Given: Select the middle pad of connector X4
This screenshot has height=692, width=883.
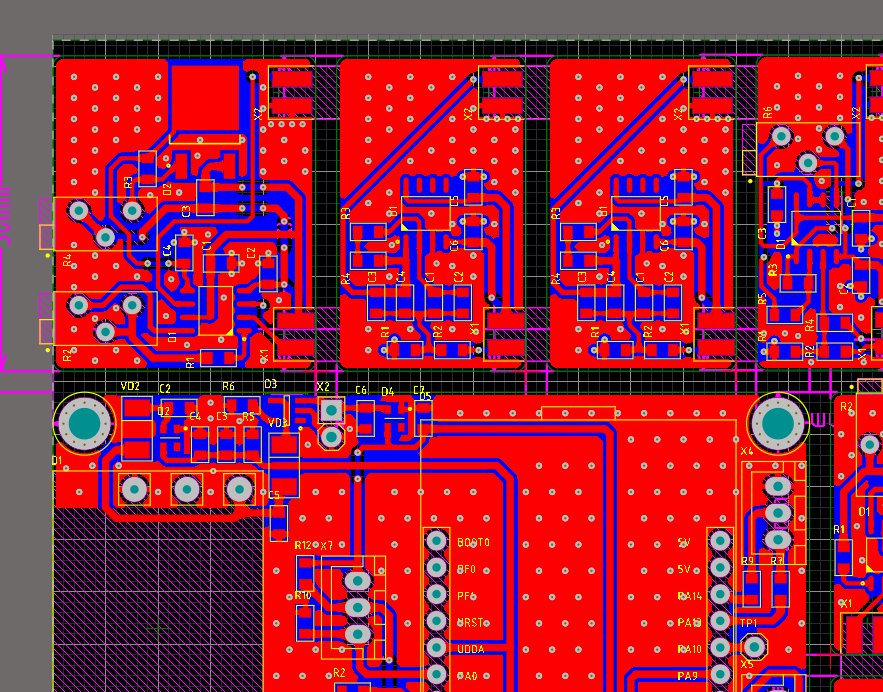Looking at the screenshot, I should (778, 513).
